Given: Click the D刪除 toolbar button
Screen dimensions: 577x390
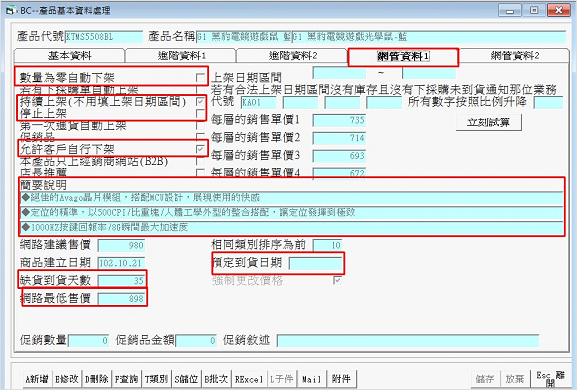Looking at the screenshot, I should (97, 379).
